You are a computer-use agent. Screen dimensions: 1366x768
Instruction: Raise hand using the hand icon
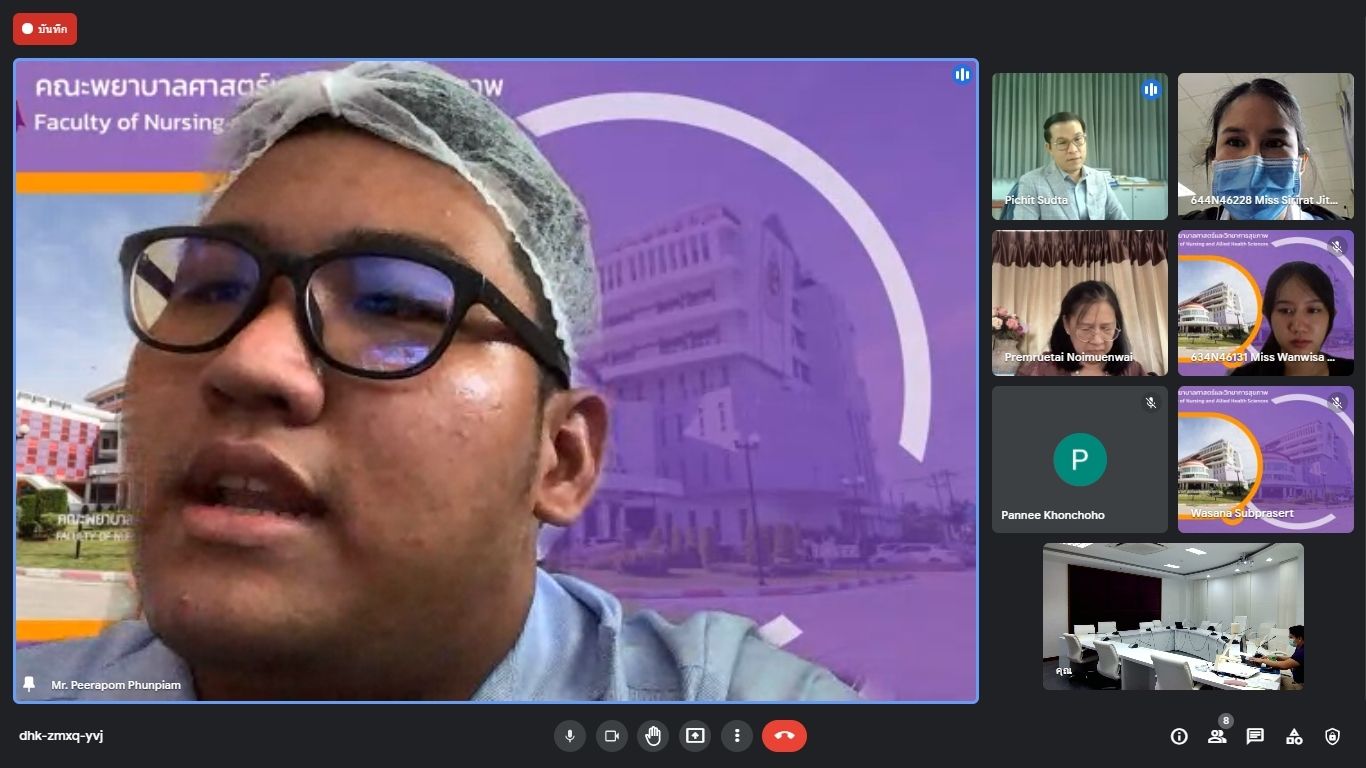[x=653, y=736]
